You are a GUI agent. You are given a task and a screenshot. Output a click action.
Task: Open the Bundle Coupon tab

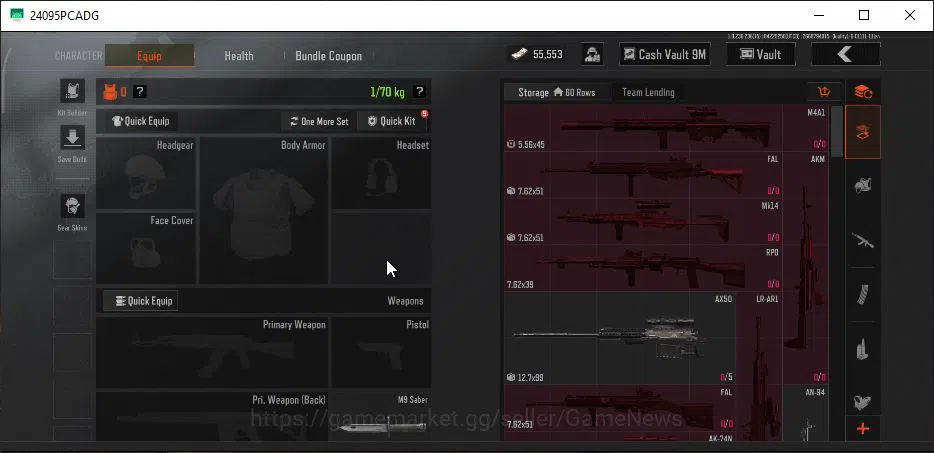click(328, 56)
